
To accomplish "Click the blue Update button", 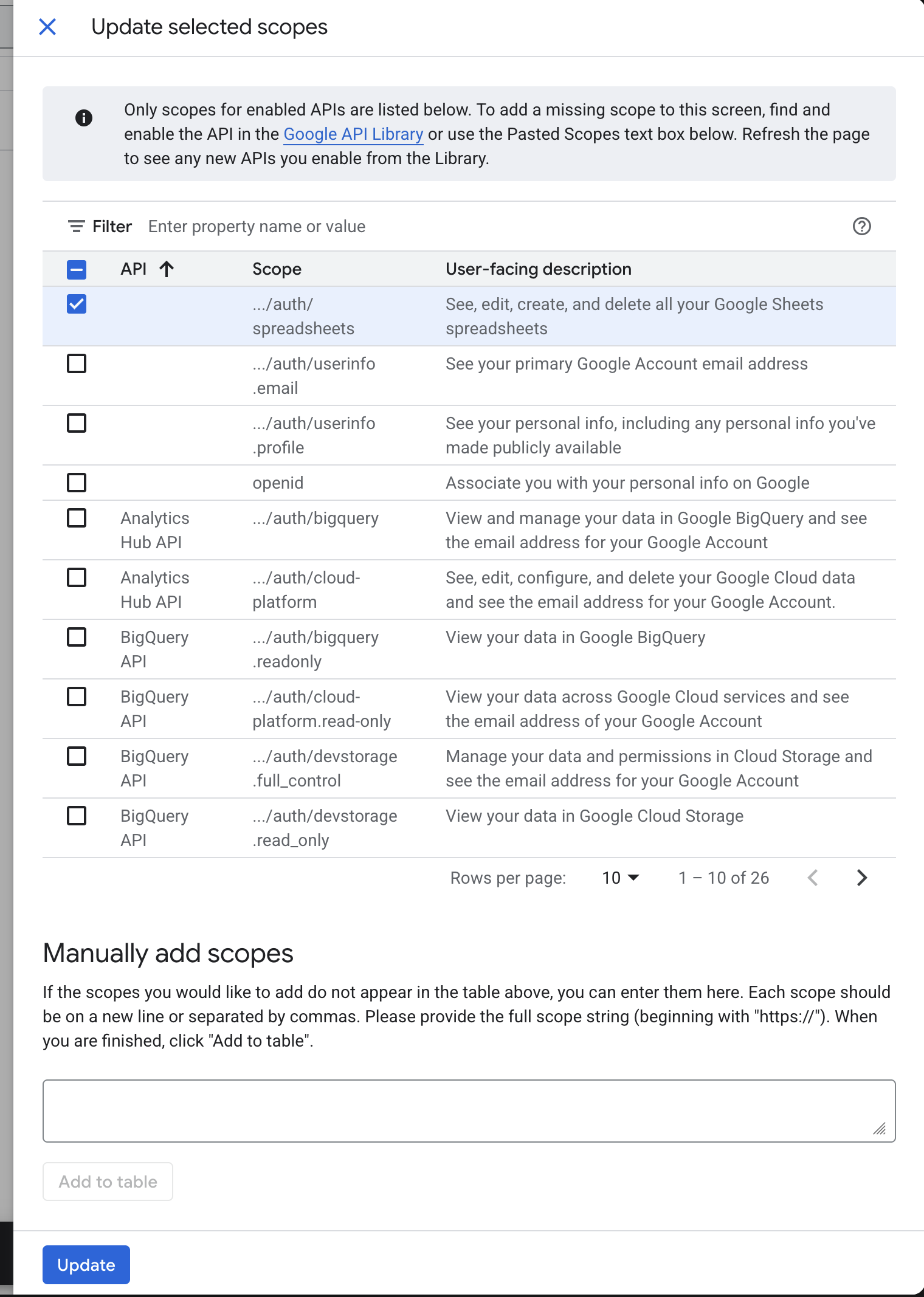I will pos(86,1265).
